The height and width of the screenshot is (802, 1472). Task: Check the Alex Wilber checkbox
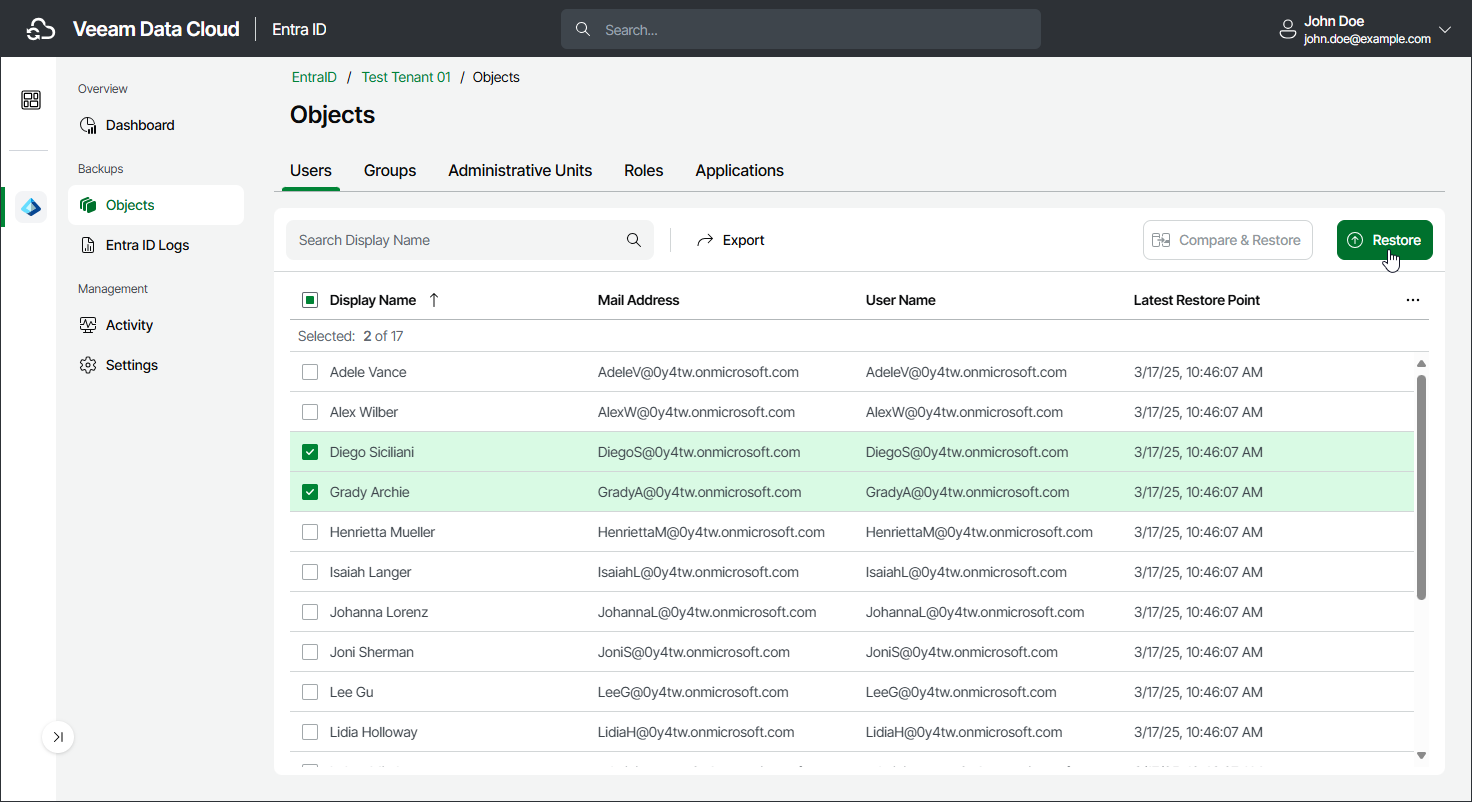[x=310, y=412]
